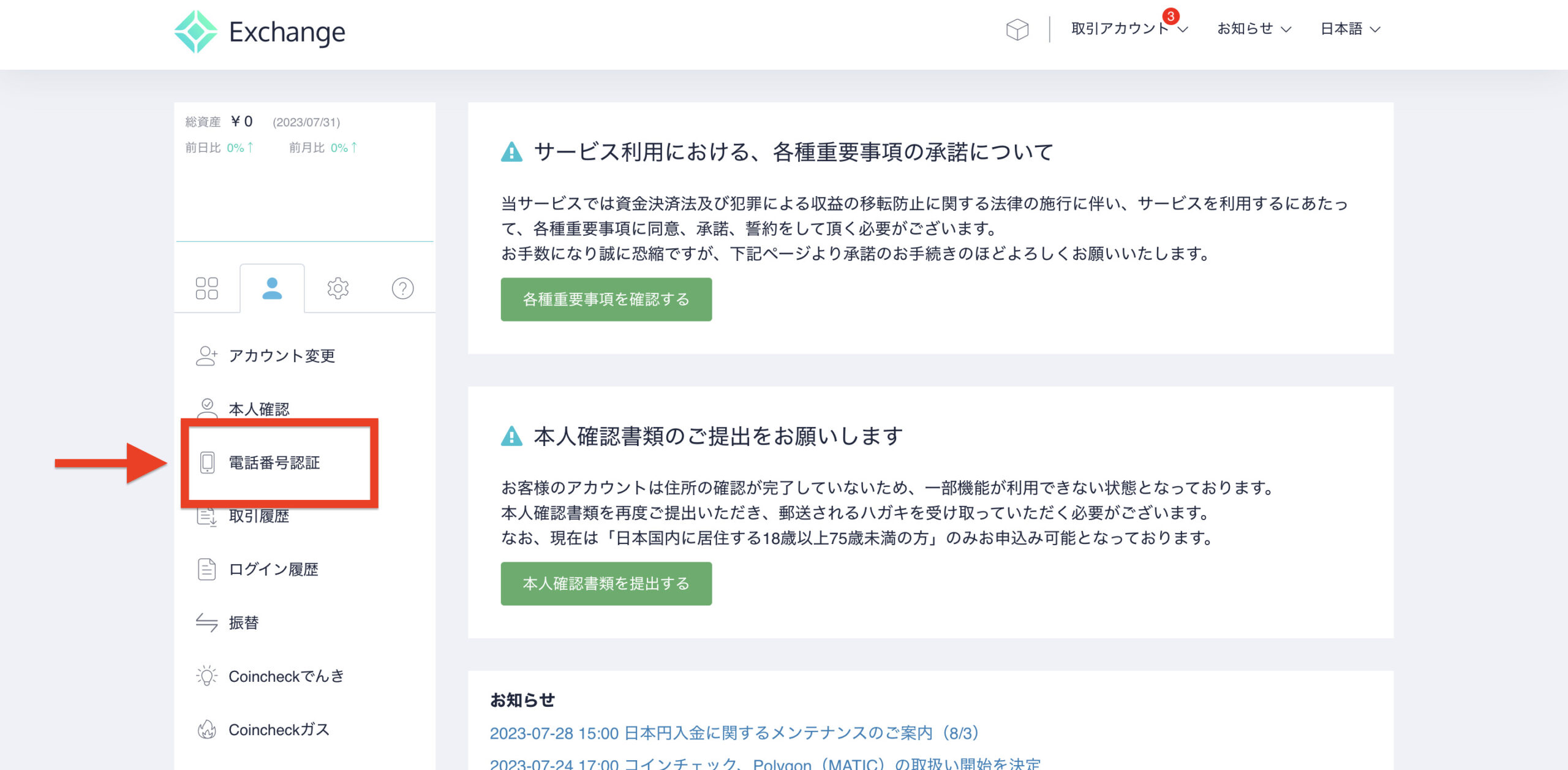
Task: Click the light bulb icon for Coincheckでんき
Action: (x=206, y=676)
